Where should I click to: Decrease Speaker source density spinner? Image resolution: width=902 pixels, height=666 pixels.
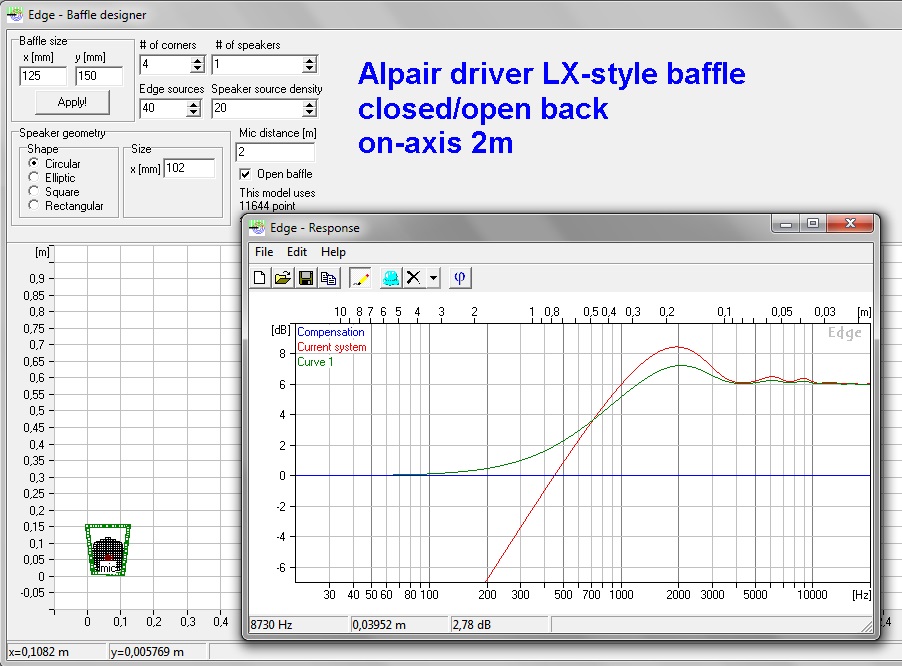click(309, 112)
